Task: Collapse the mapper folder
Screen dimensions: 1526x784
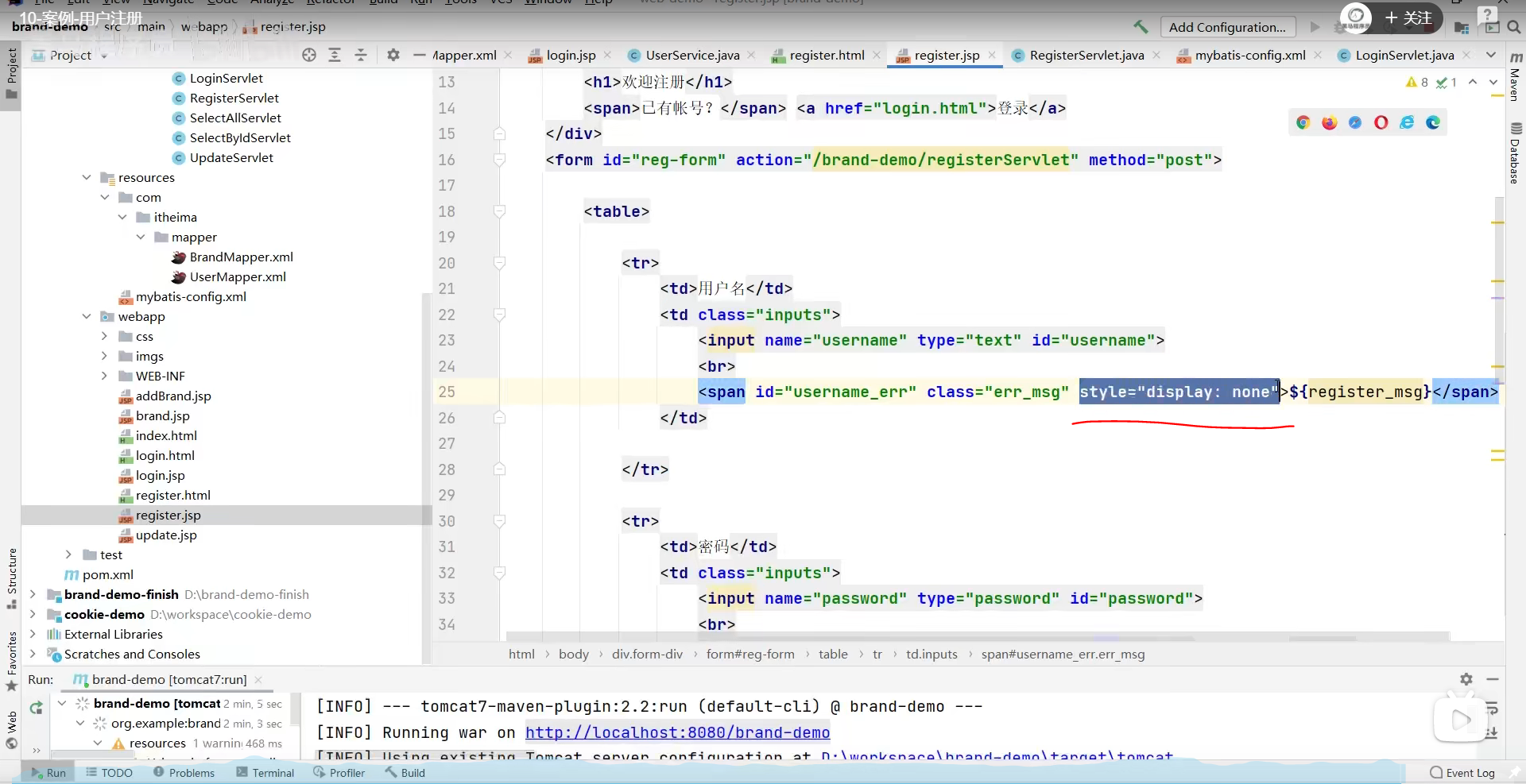Action: point(141,237)
